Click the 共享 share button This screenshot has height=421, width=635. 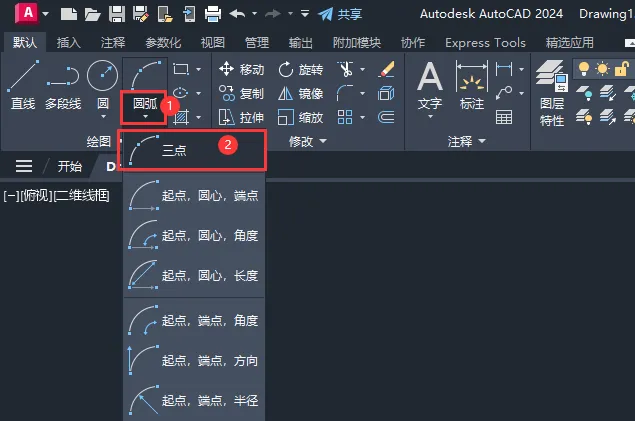click(x=339, y=15)
